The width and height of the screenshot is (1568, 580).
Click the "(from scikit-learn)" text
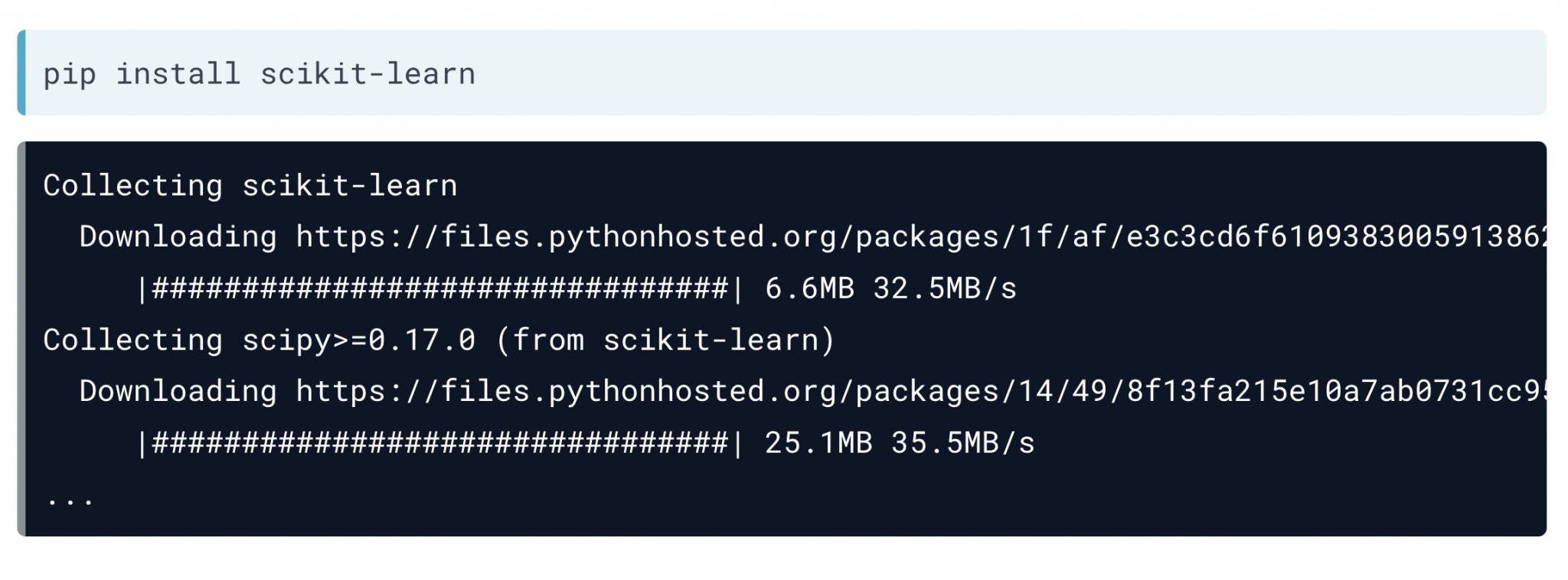point(665,340)
